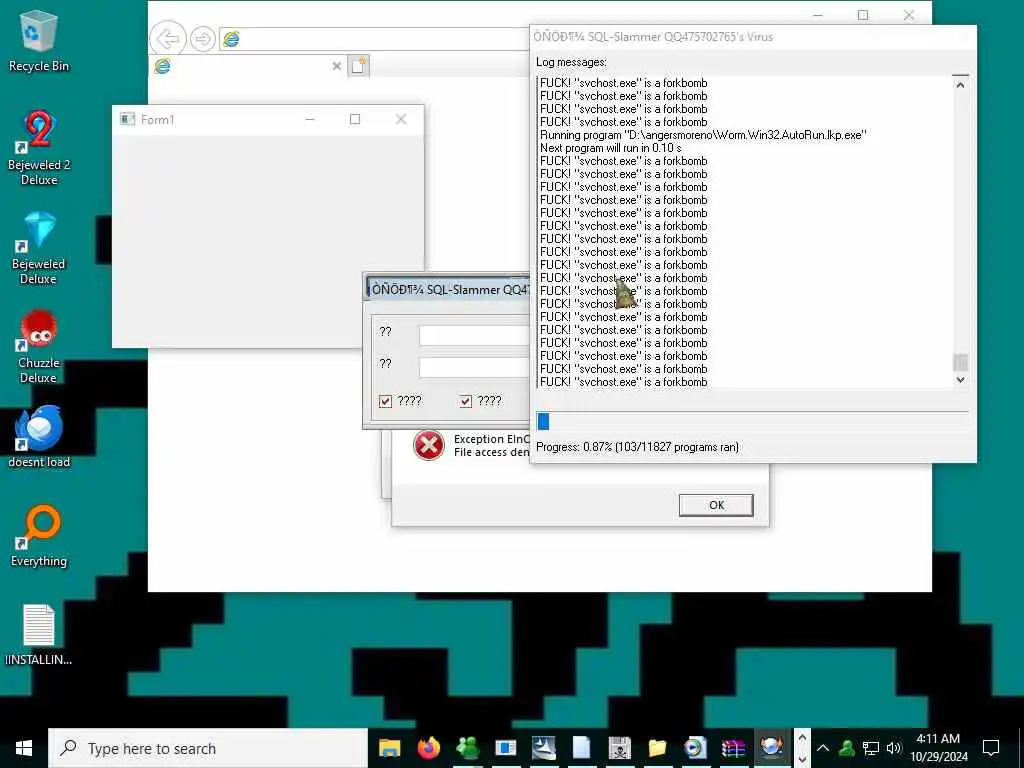Click the new tab button in Internet Explorer
The width and height of the screenshot is (1024, 768).
tap(359, 66)
